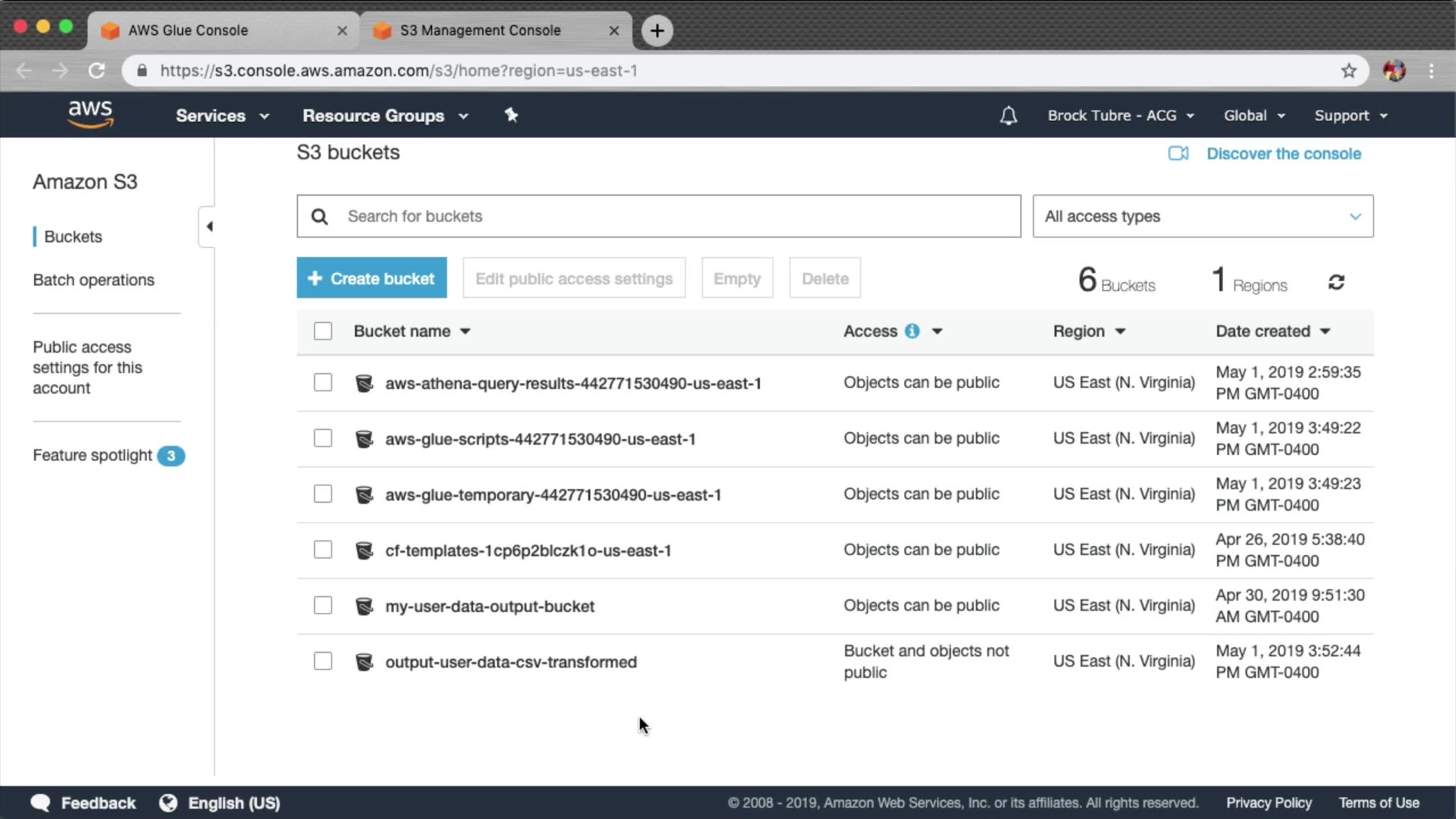Click the AWS logo
Image resolution: width=1456 pixels, height=819 pixels.
[x=90, y=115]
